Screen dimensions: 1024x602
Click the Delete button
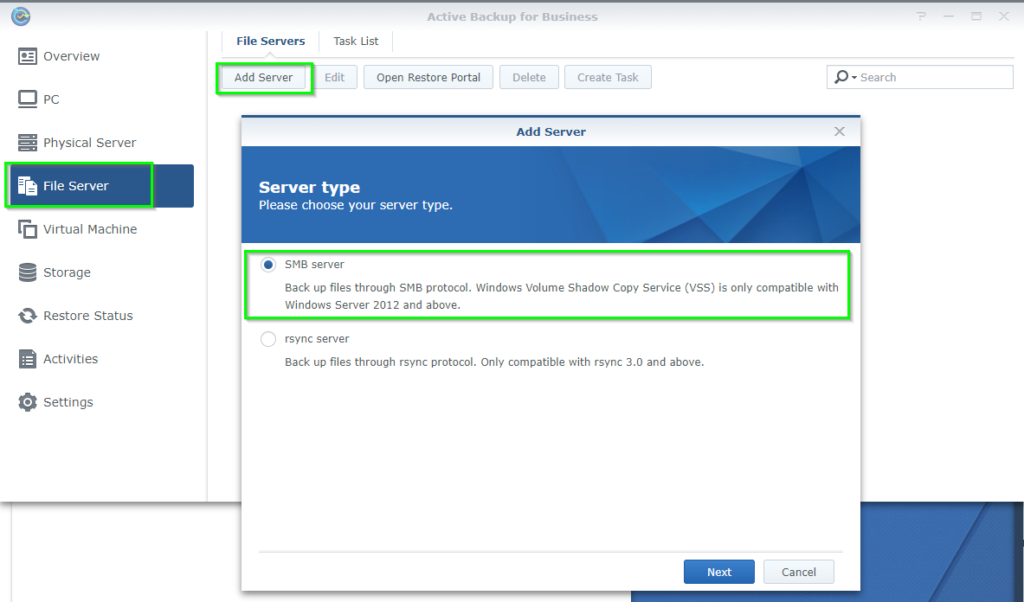[x=529, y=78]
